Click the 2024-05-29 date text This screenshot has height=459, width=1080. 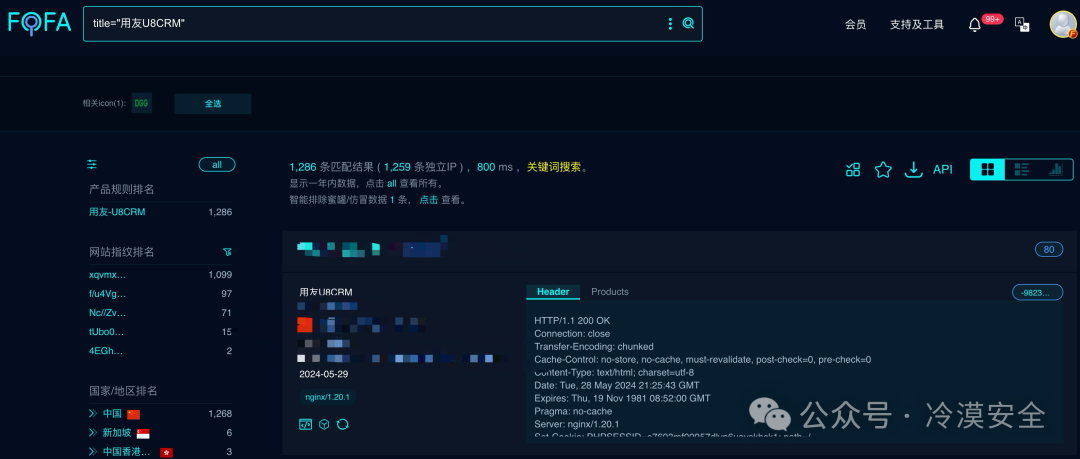click(324, 374)
